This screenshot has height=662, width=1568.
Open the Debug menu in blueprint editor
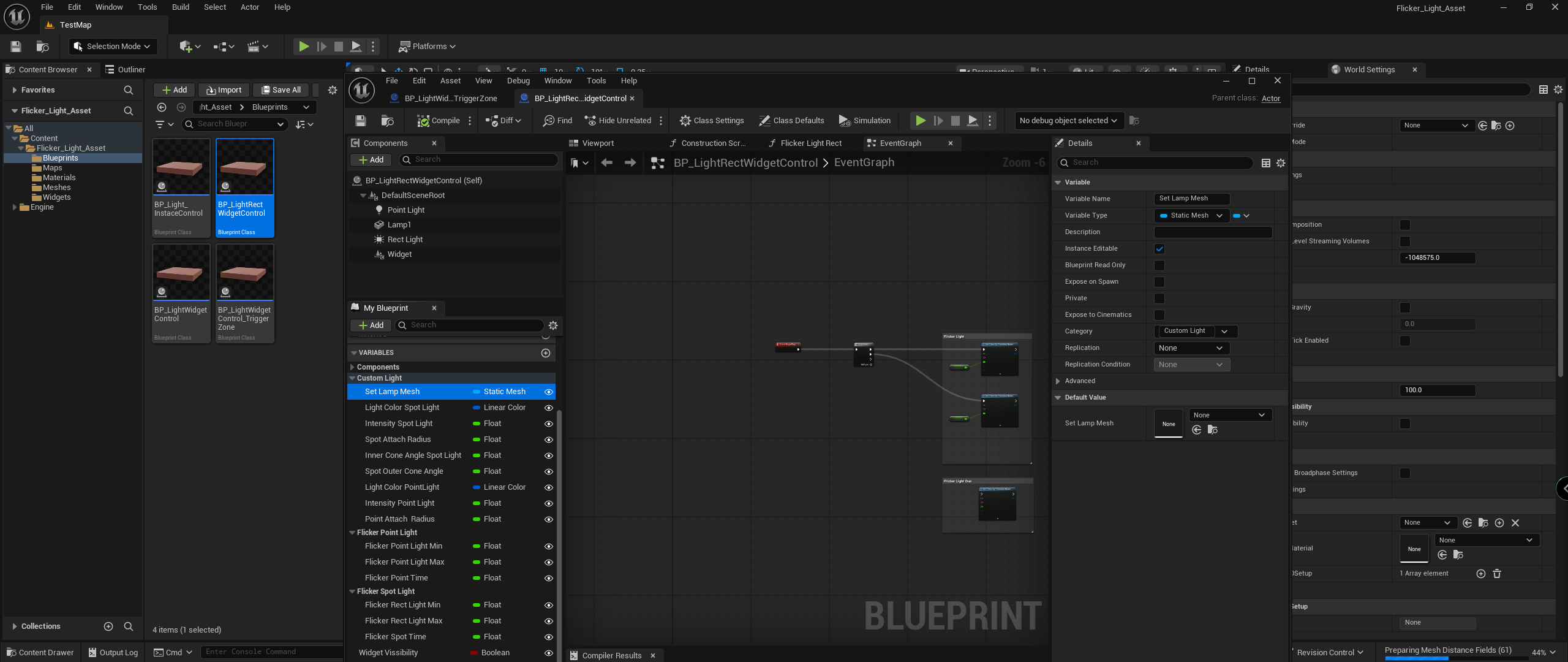(x=518, y=81)
